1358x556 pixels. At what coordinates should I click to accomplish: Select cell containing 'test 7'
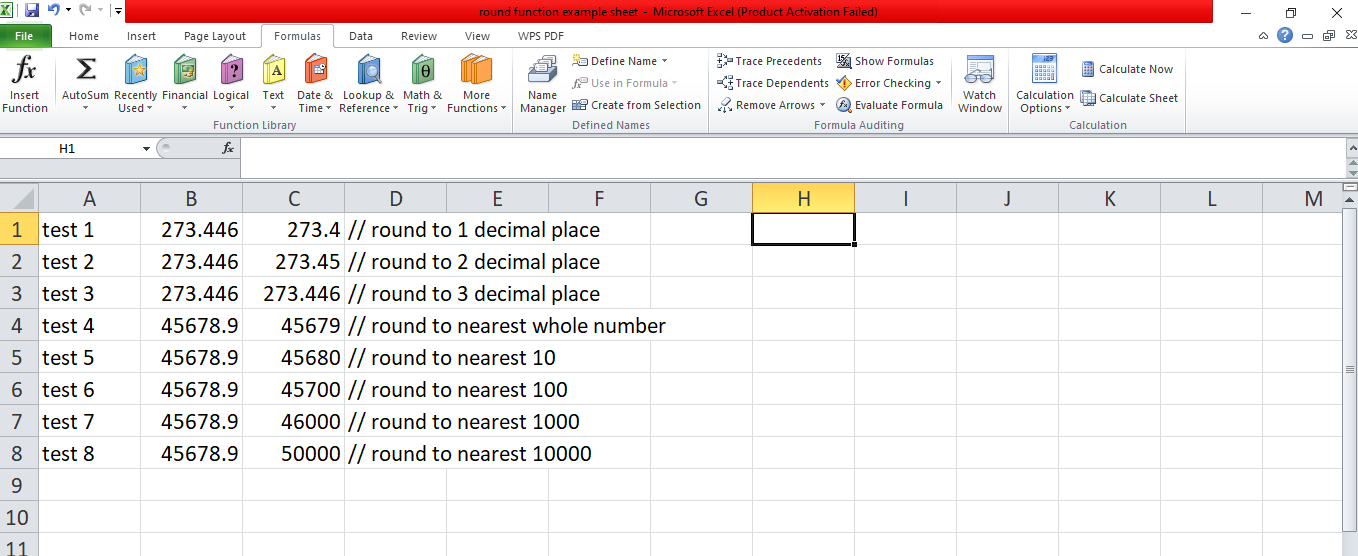pos(89,421)
